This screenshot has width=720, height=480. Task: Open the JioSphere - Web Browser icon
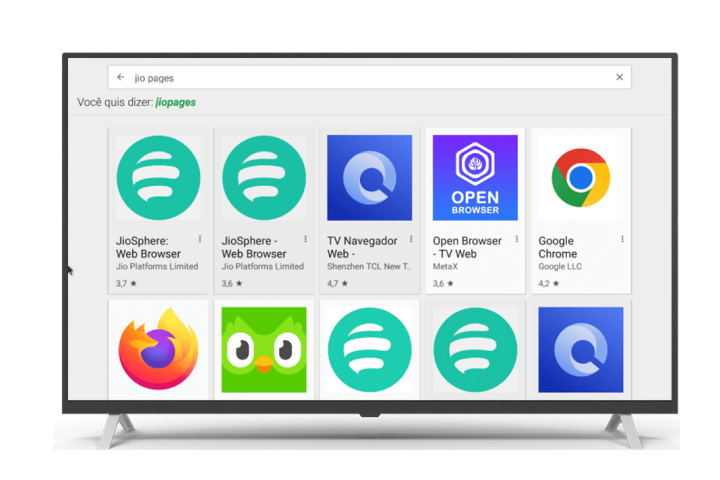(x=264, y=178)
